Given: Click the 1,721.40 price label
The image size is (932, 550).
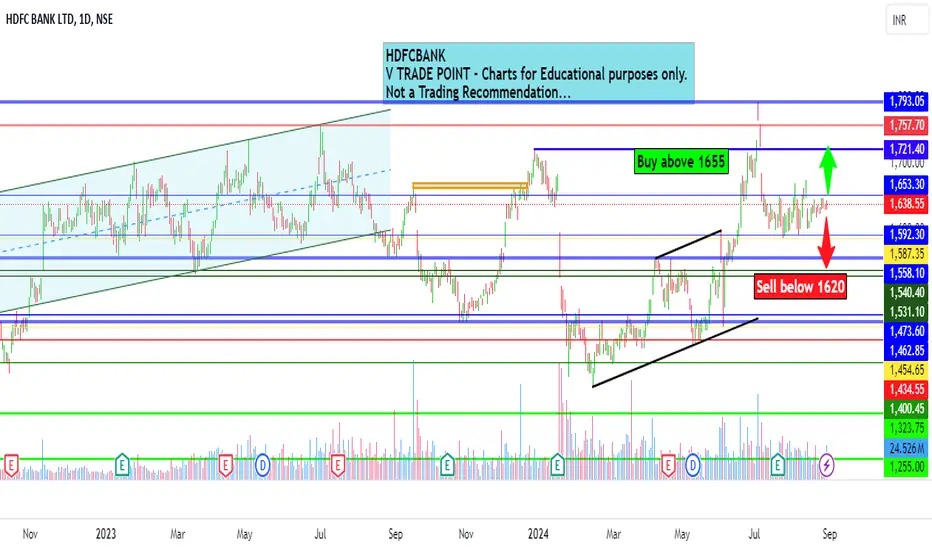Looking at the screenshot, I should pos(906,149).
